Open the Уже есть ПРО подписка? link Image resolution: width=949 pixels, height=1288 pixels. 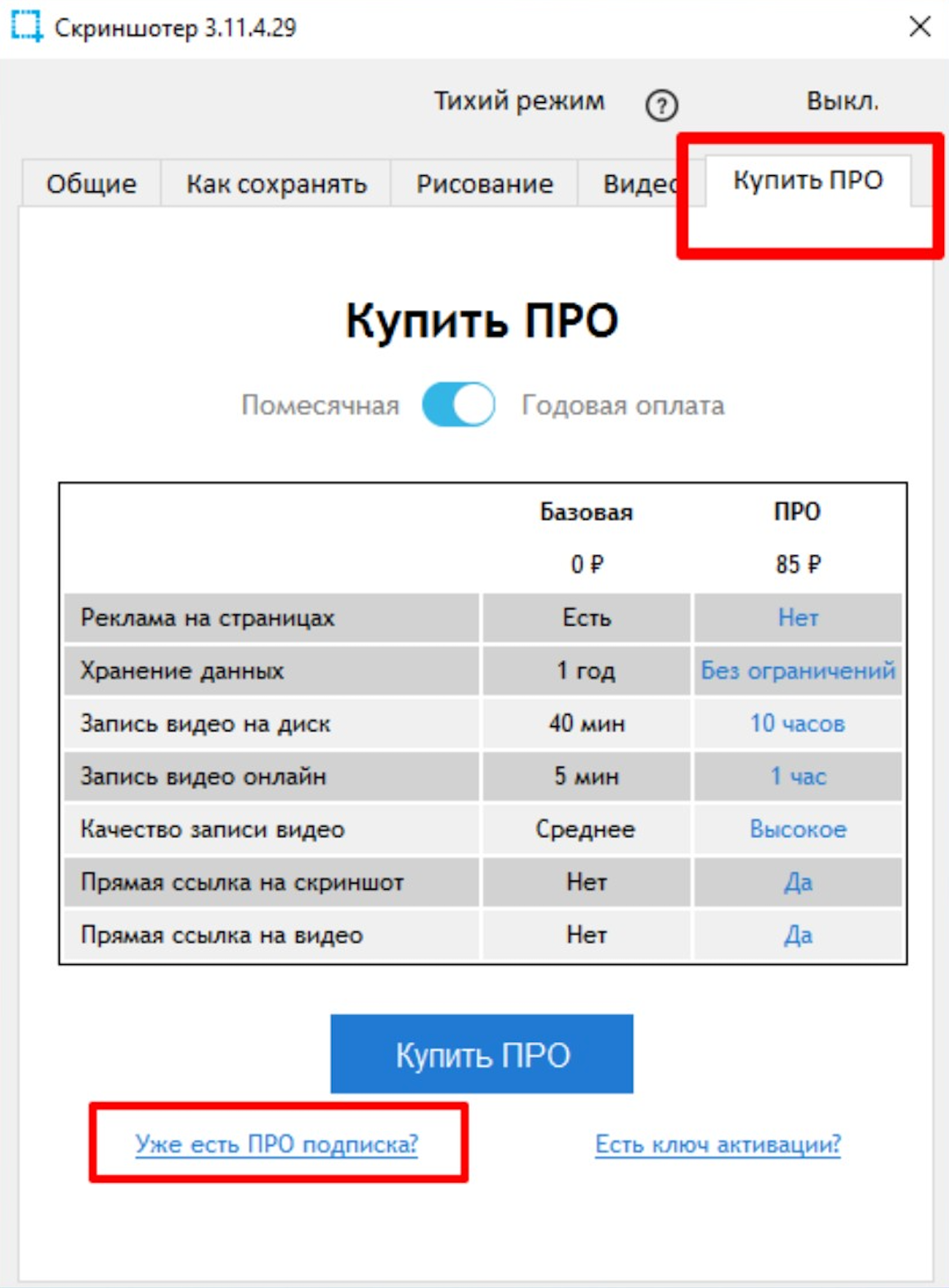276,1143
